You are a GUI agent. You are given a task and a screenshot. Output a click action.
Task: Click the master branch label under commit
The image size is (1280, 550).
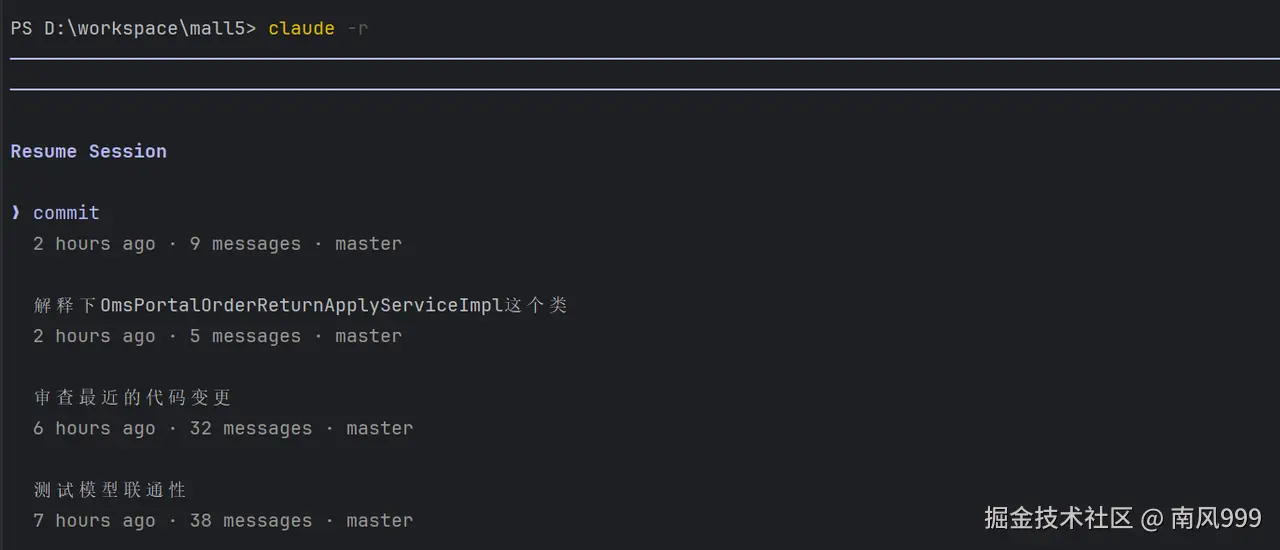[x=368, y=244]
